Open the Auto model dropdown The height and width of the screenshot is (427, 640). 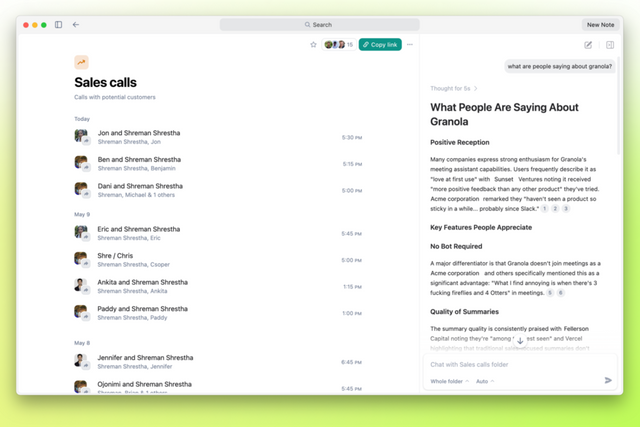pos(485,381)
